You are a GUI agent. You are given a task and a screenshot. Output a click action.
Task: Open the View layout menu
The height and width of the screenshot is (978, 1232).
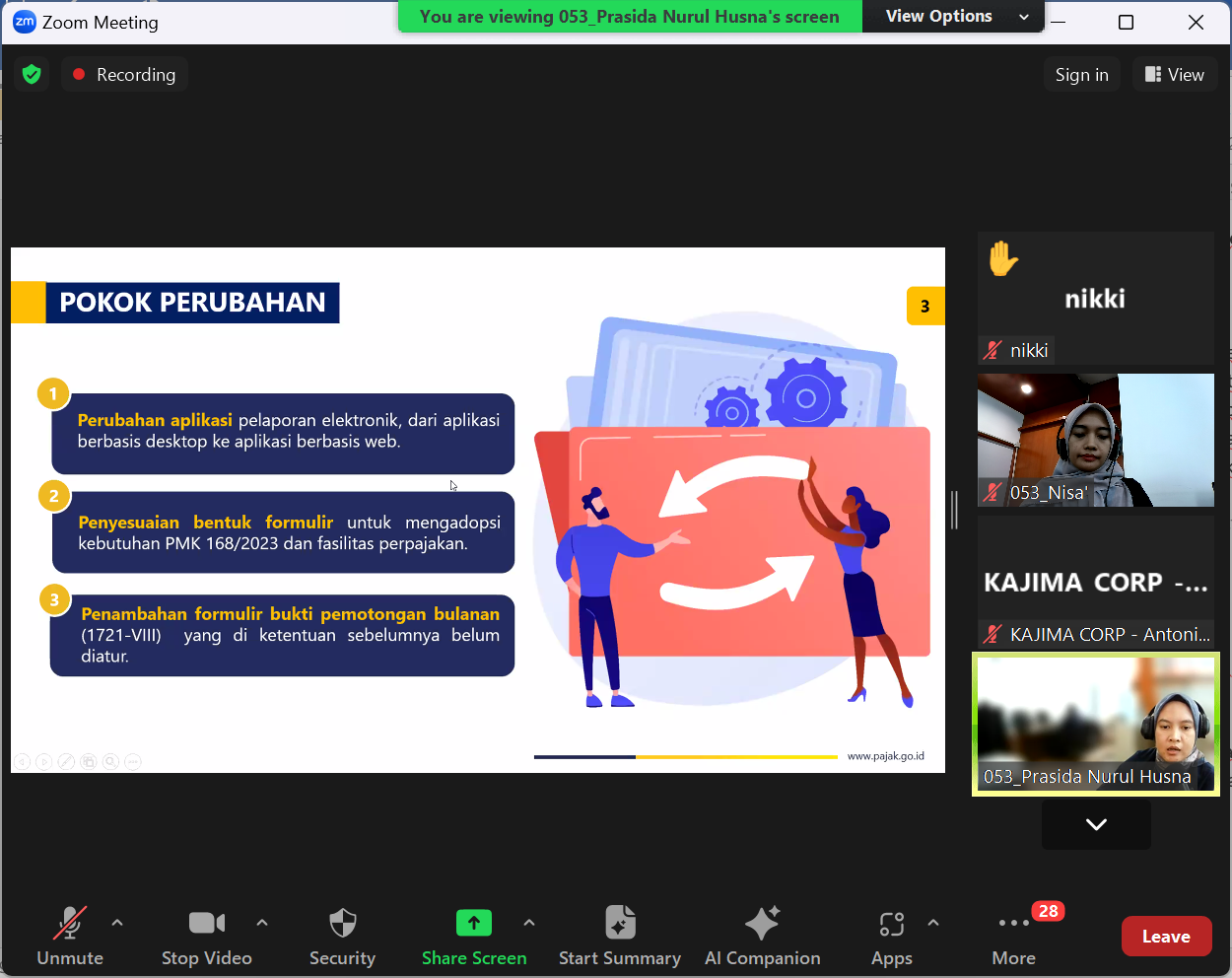(x=1174, y=75)
